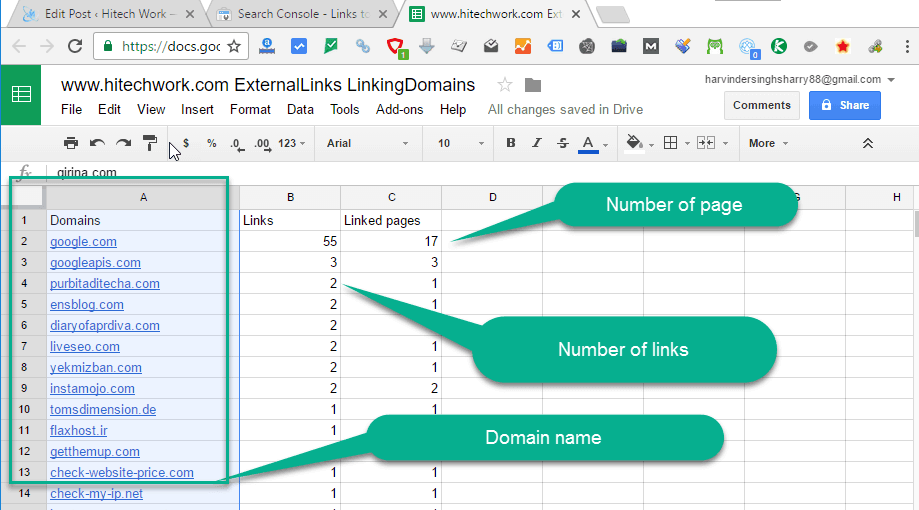Toggle Bold formatting

click(510, 143)
